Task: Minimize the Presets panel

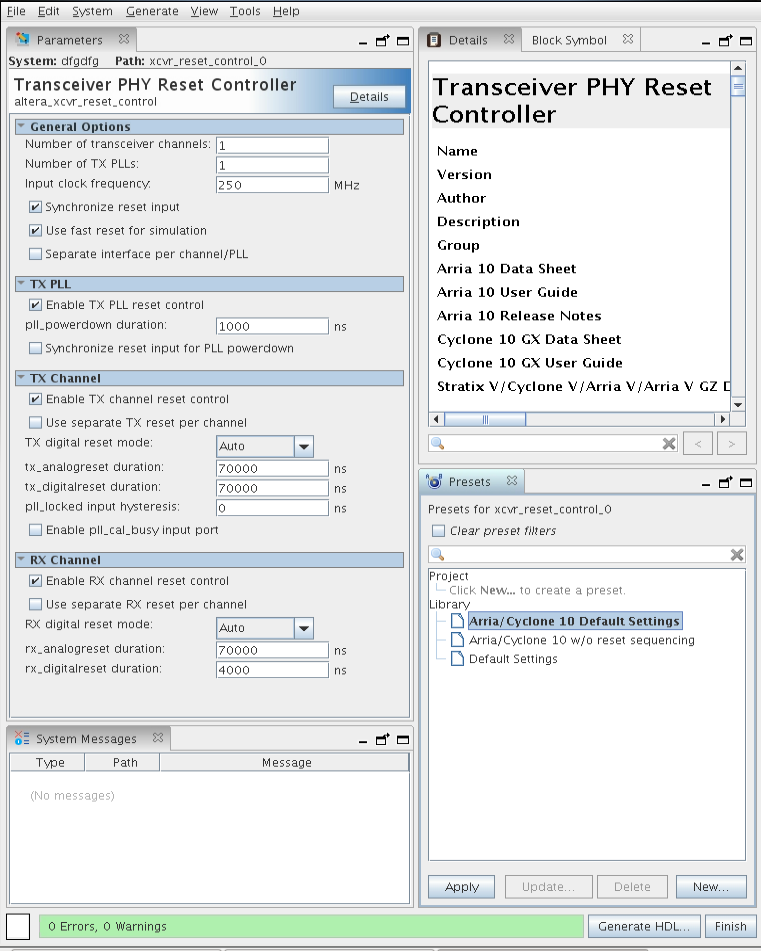Action: pos(705,485)
